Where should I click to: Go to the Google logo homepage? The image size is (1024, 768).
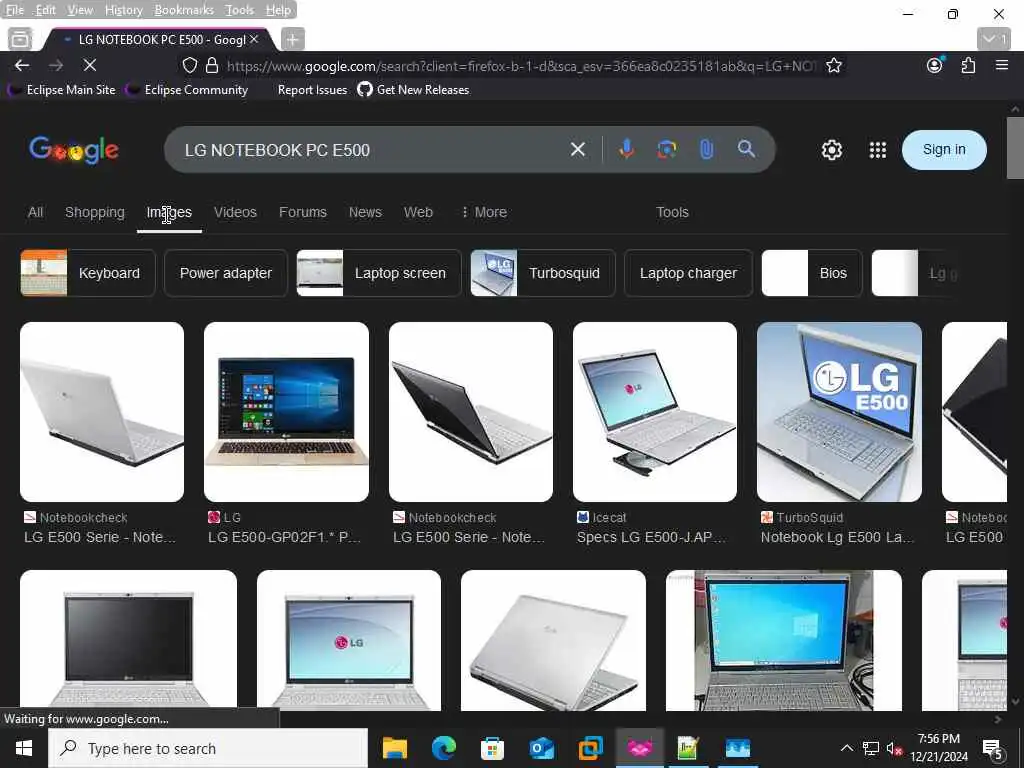(74, 150)
